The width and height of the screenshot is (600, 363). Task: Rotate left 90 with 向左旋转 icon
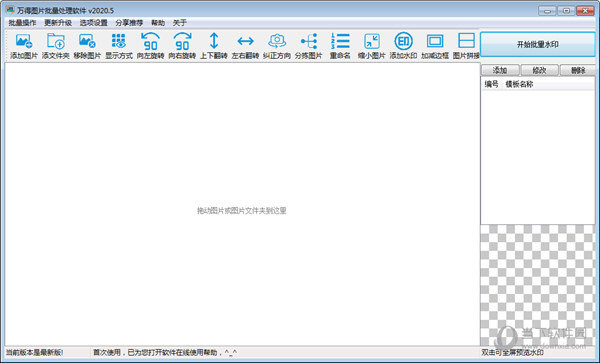150,46
